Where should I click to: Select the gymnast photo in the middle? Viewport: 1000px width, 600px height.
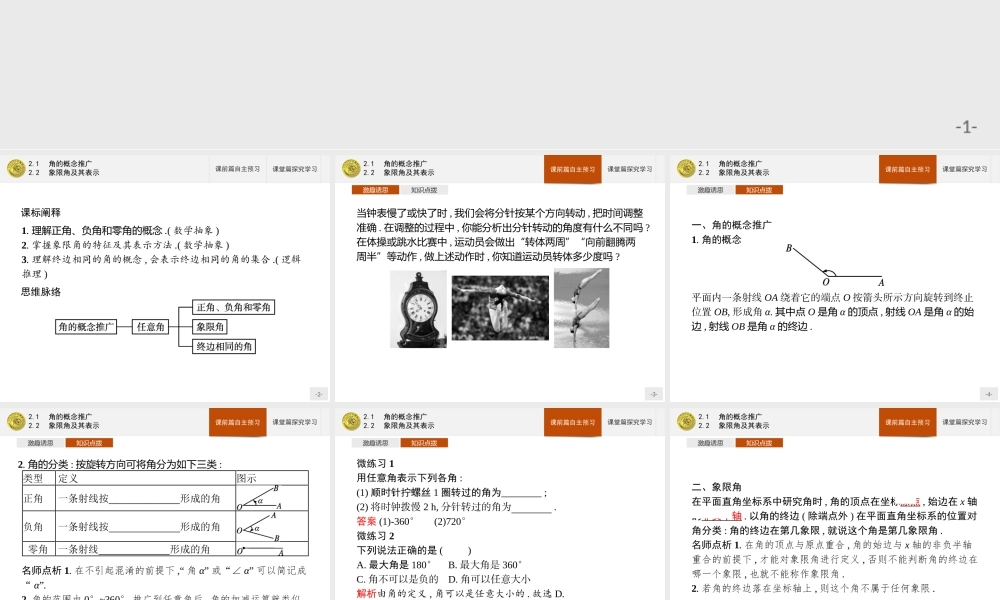(x=500, y=308)
